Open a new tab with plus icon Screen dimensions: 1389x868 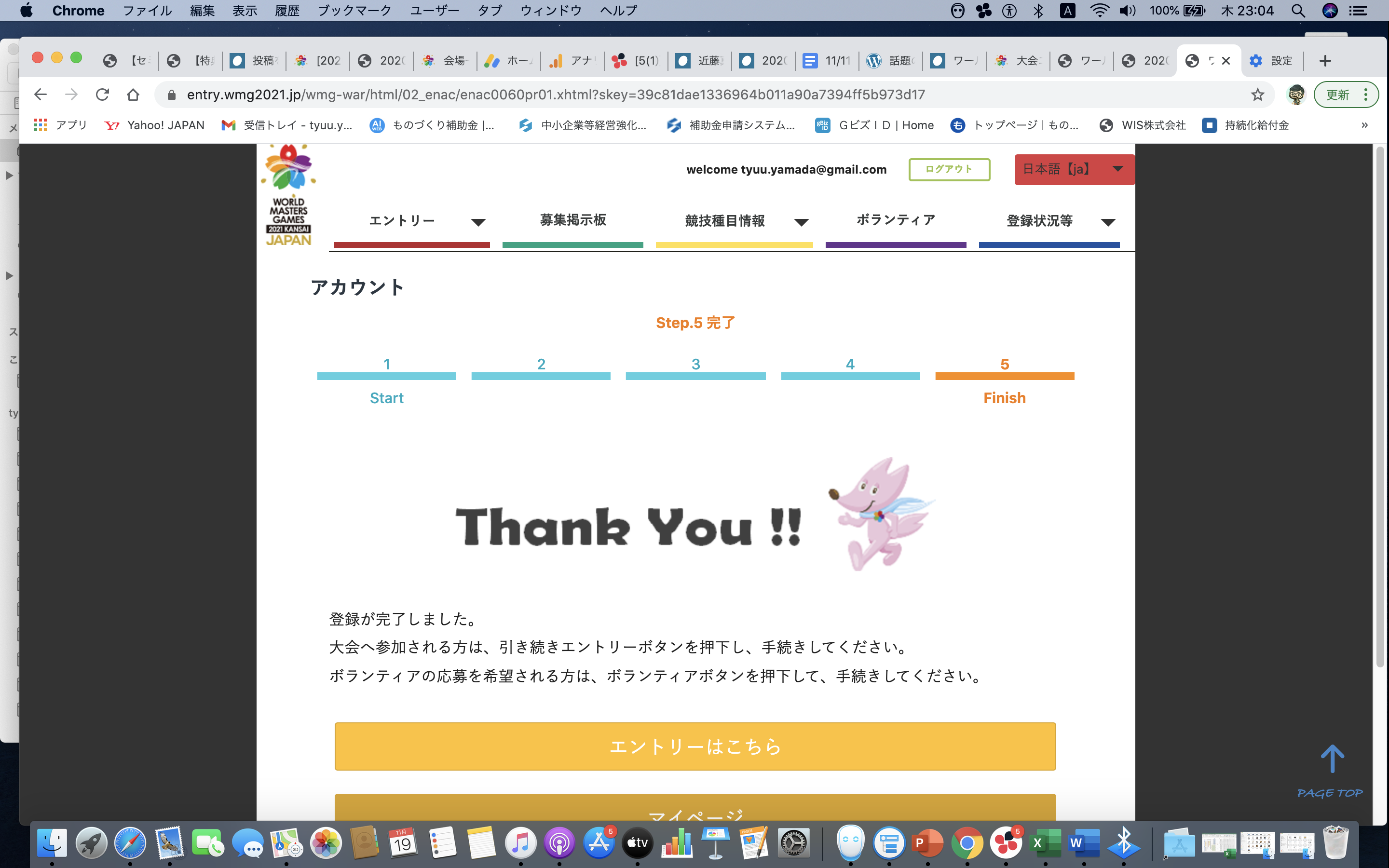click(1325, 61)
